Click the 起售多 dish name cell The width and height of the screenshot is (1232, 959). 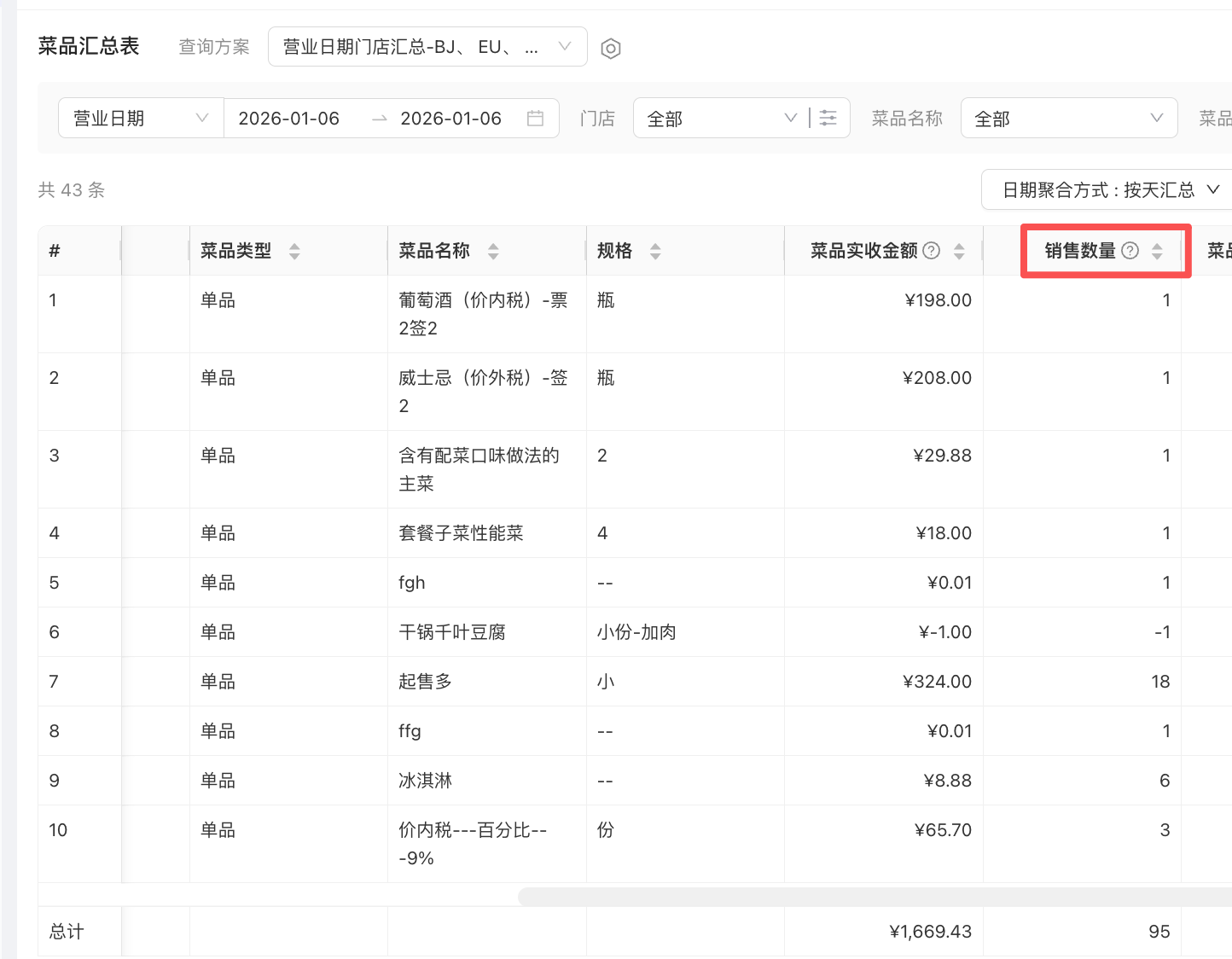tap(426, 682)
